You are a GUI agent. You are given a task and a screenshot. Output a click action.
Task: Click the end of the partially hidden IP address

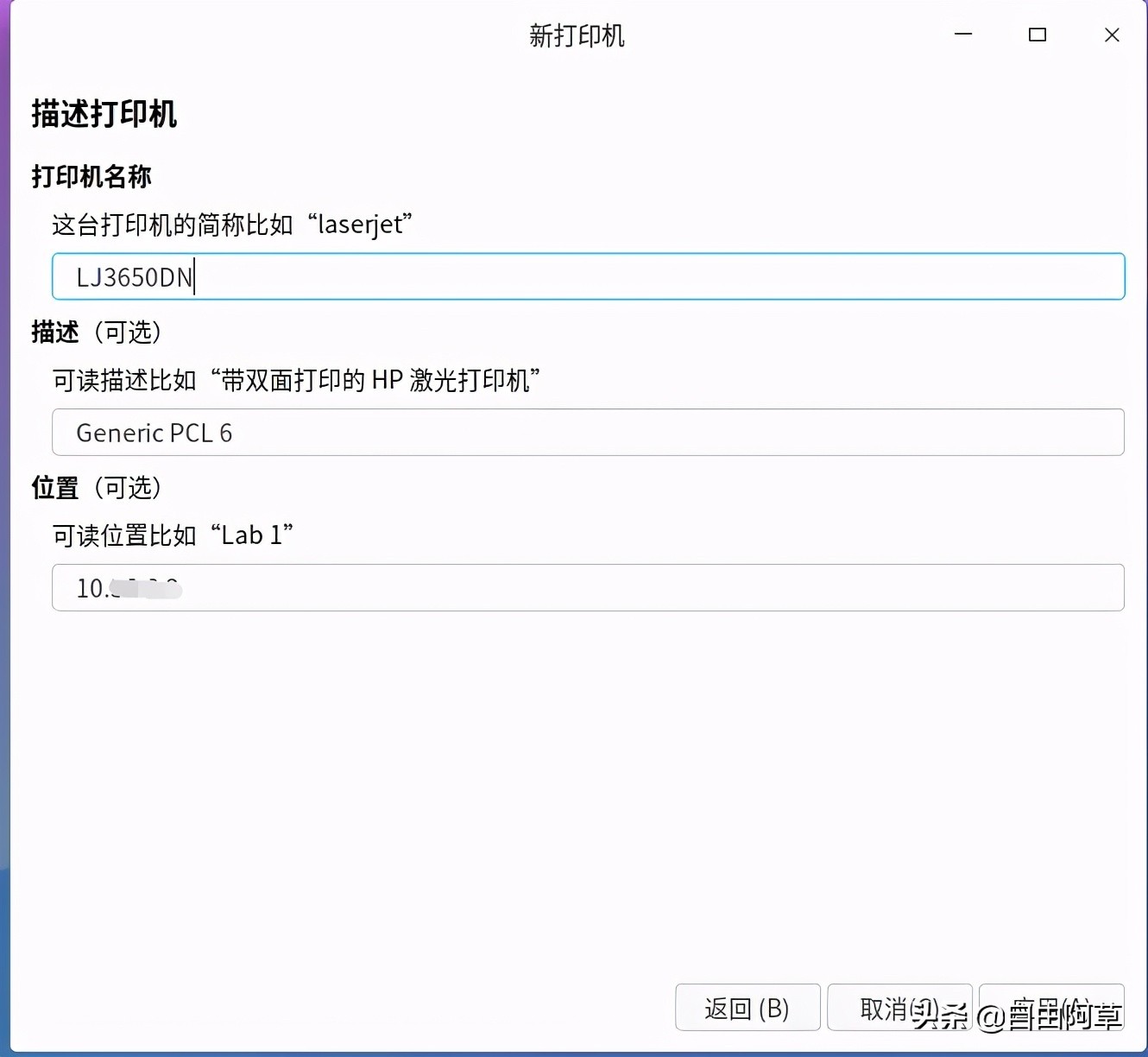click(x=183, y=588)
